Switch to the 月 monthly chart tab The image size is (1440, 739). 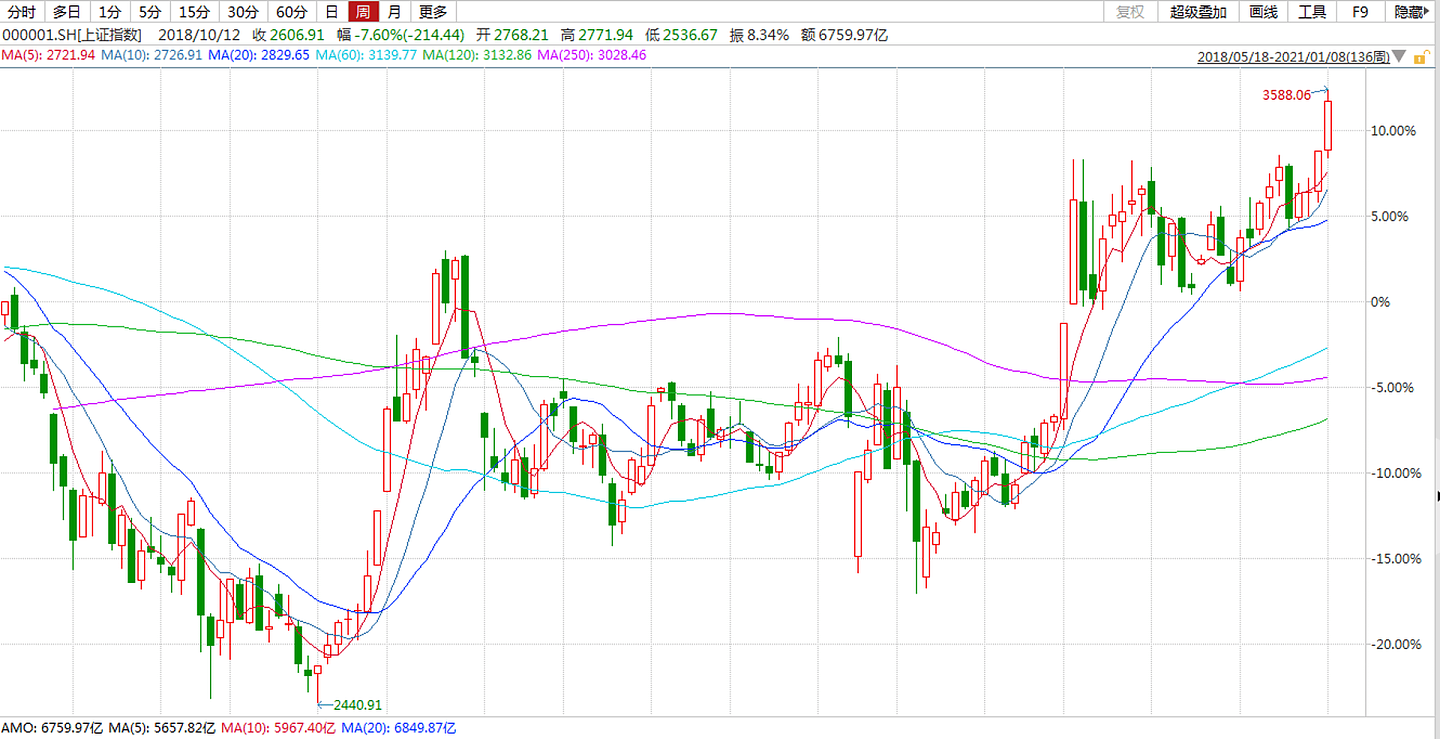point(395,12)
